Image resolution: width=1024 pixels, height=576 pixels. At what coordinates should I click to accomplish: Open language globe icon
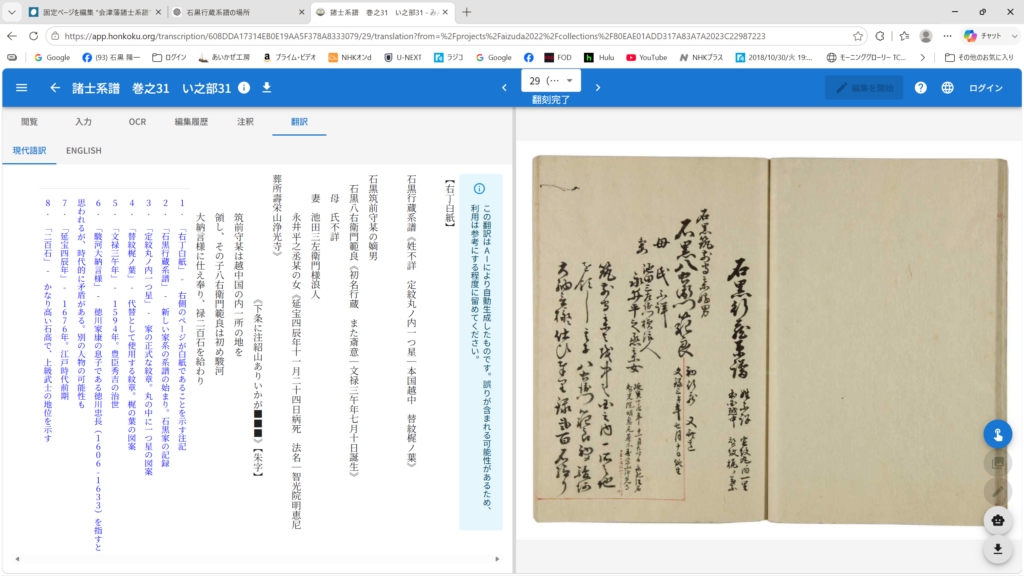point(948,88)
